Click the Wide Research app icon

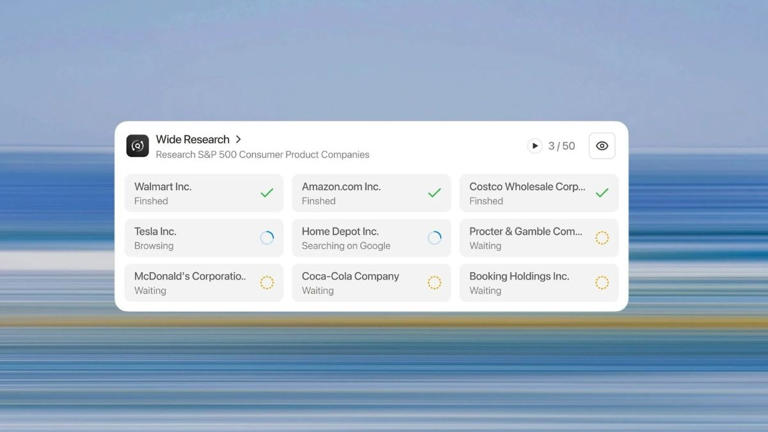(138, 146)
